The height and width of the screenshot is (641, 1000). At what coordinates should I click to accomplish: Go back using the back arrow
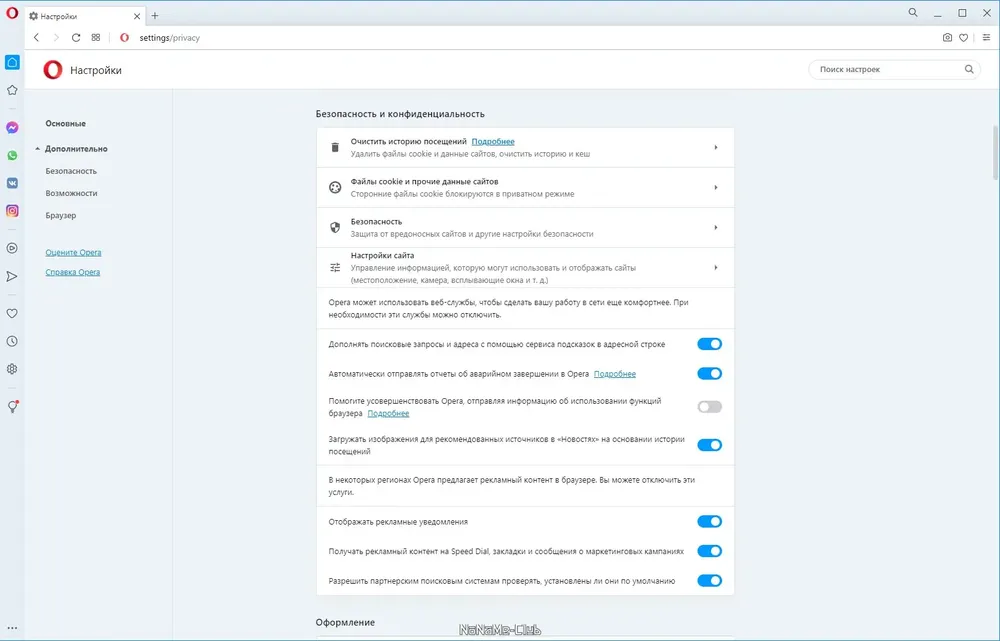[x=36, y=38]
